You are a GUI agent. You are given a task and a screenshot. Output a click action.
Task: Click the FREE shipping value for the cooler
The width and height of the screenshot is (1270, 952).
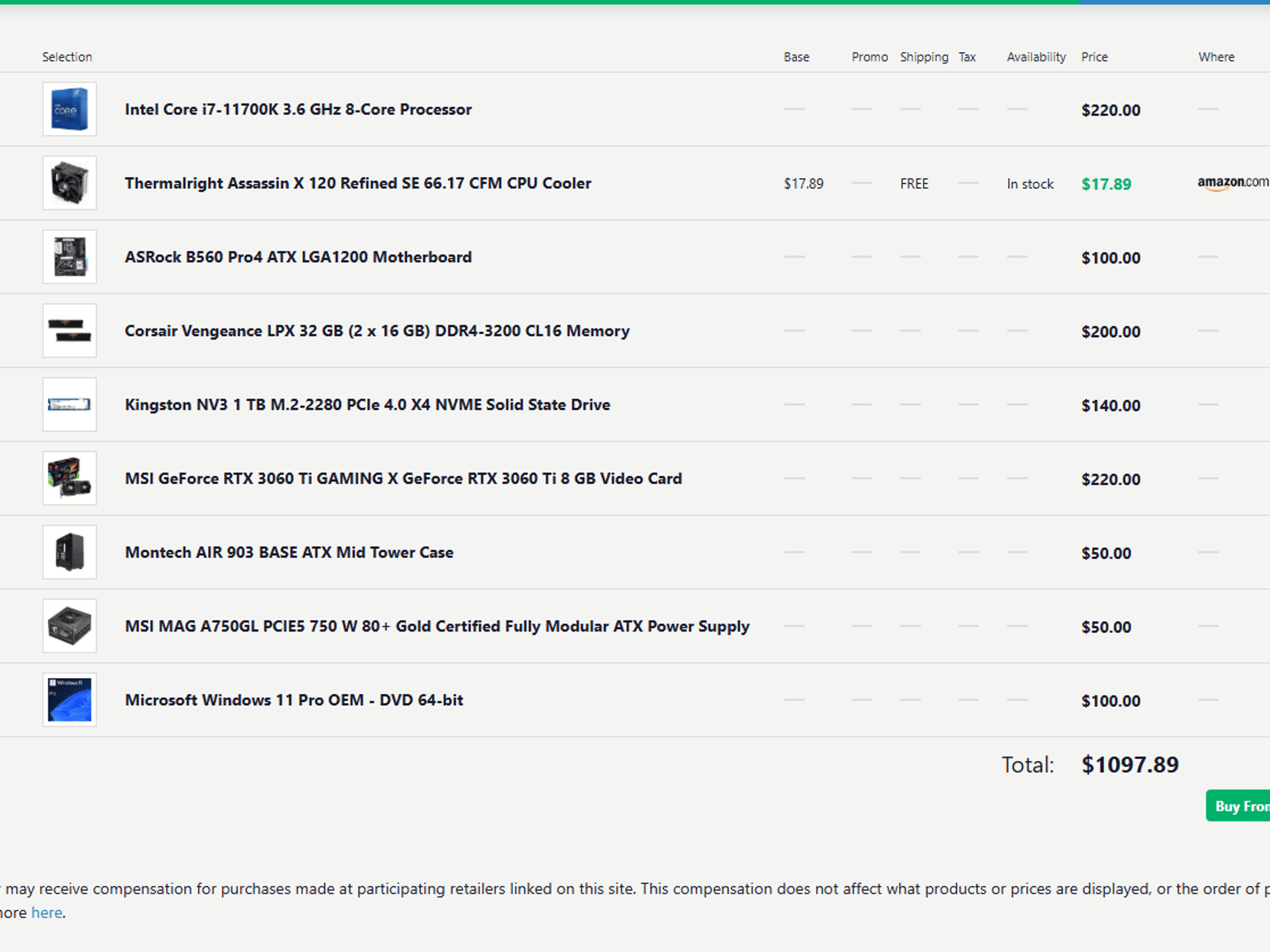(914, 183)
